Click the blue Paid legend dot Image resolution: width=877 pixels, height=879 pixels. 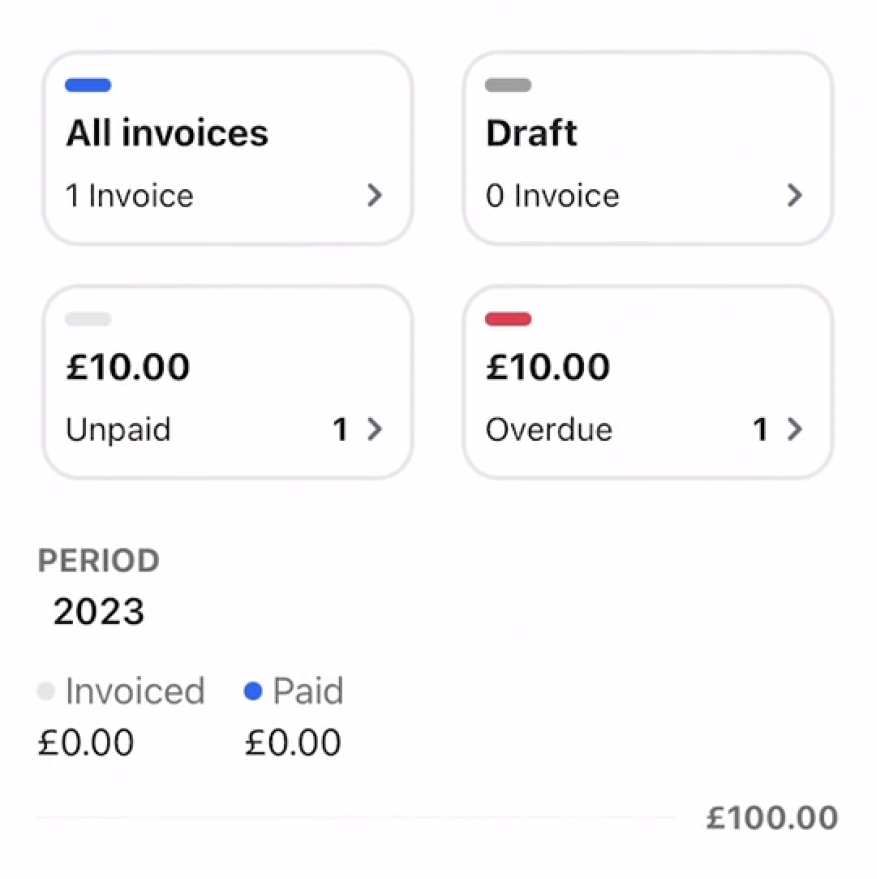tap(253, 691)
